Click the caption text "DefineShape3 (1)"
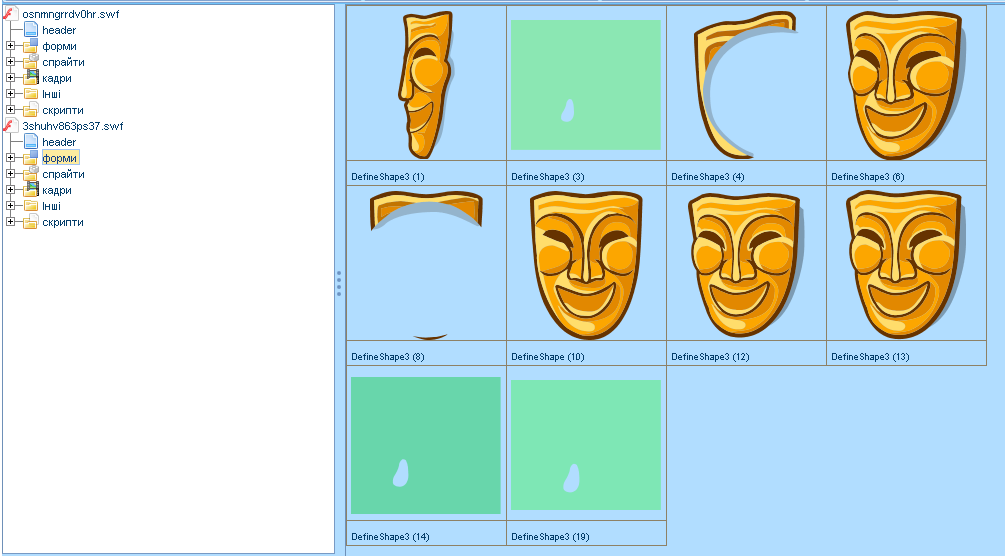1005x556 pixels. point(388,177)
